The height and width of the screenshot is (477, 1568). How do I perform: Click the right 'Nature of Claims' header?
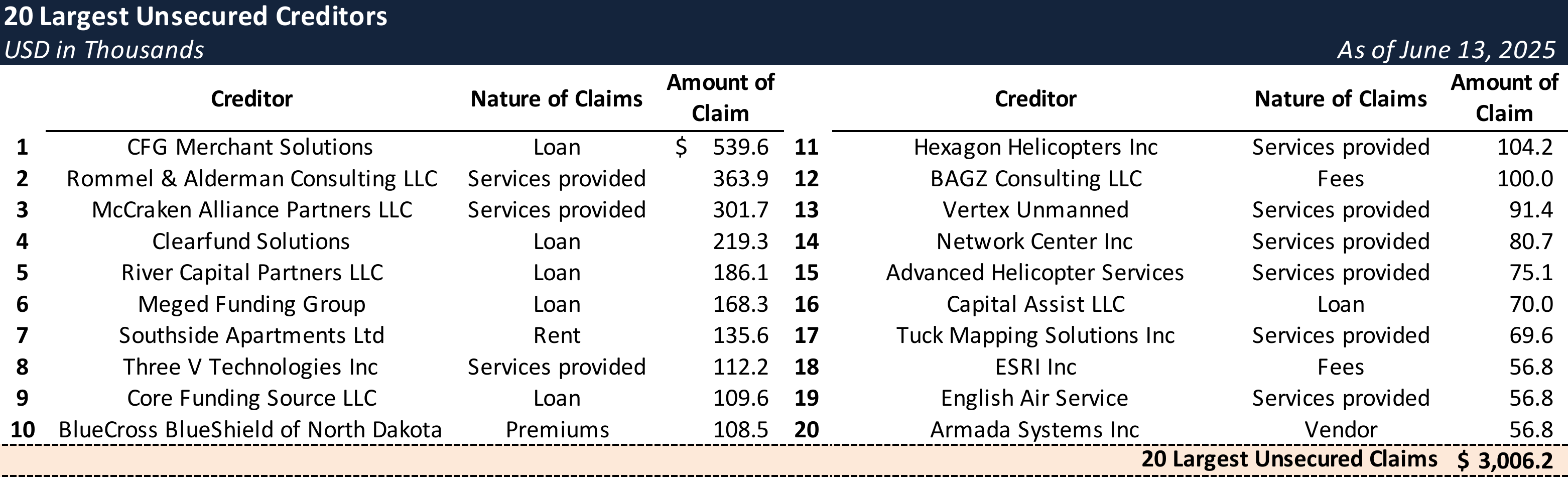point(1340,99)
